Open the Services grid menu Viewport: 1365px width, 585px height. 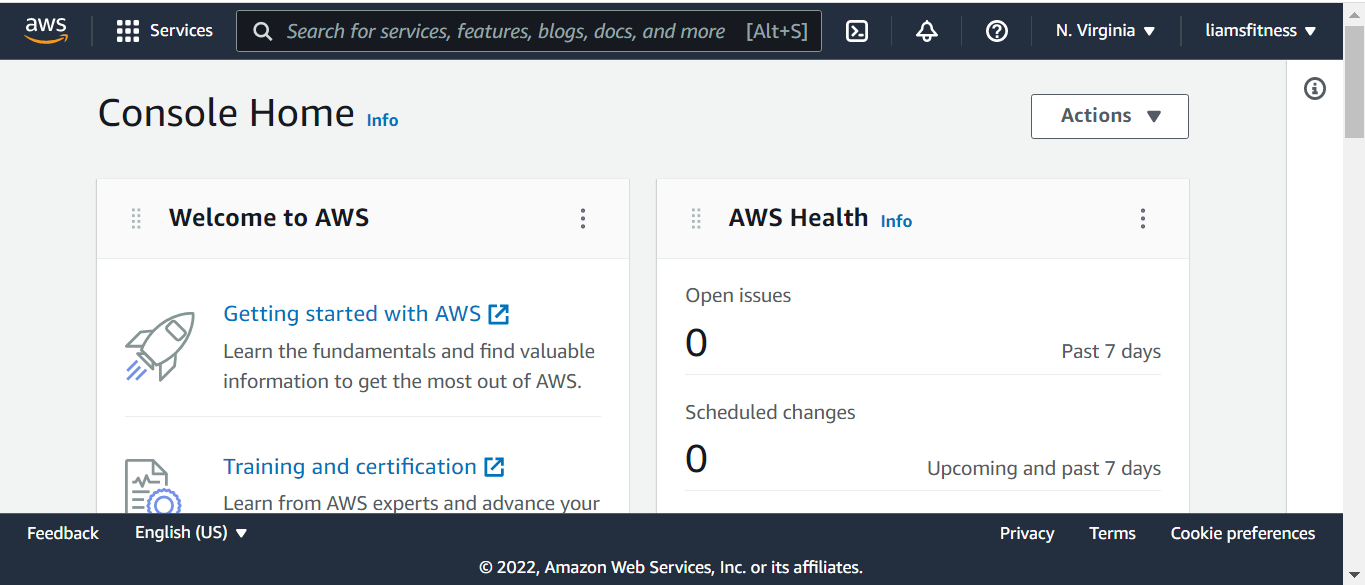165,31
